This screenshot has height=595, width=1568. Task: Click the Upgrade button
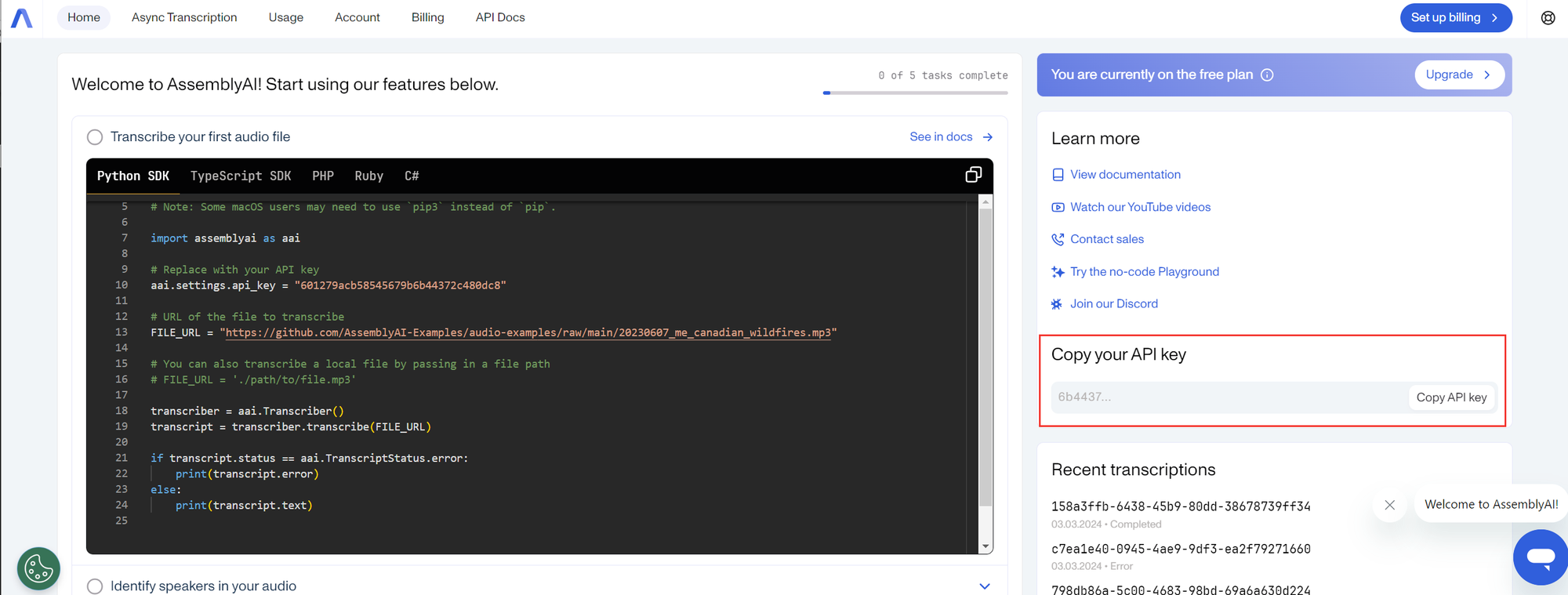click(x=1459, y=74)
